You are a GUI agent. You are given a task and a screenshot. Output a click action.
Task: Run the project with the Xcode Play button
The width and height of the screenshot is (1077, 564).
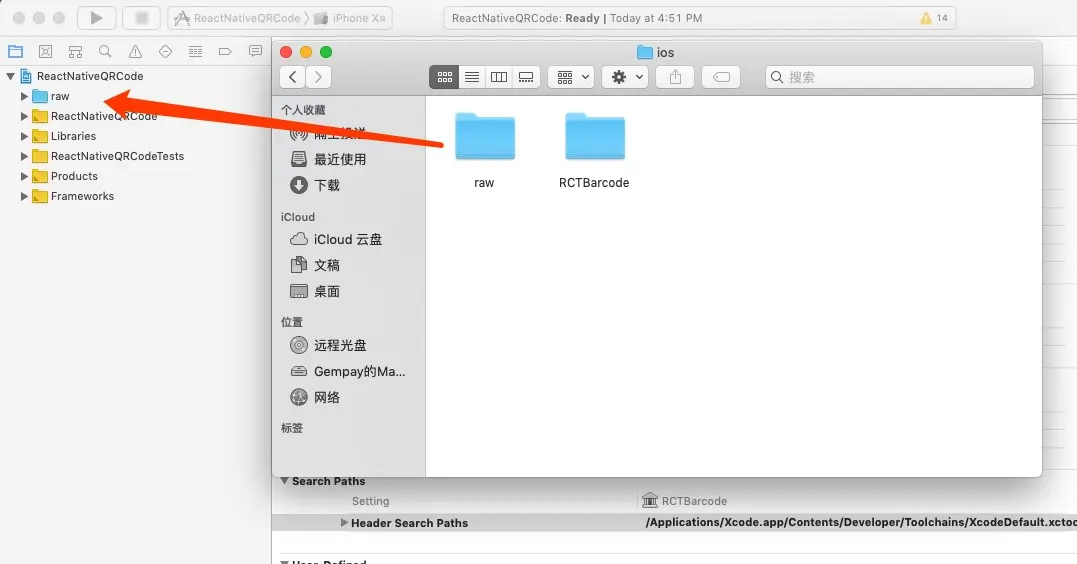pos(96,18)
